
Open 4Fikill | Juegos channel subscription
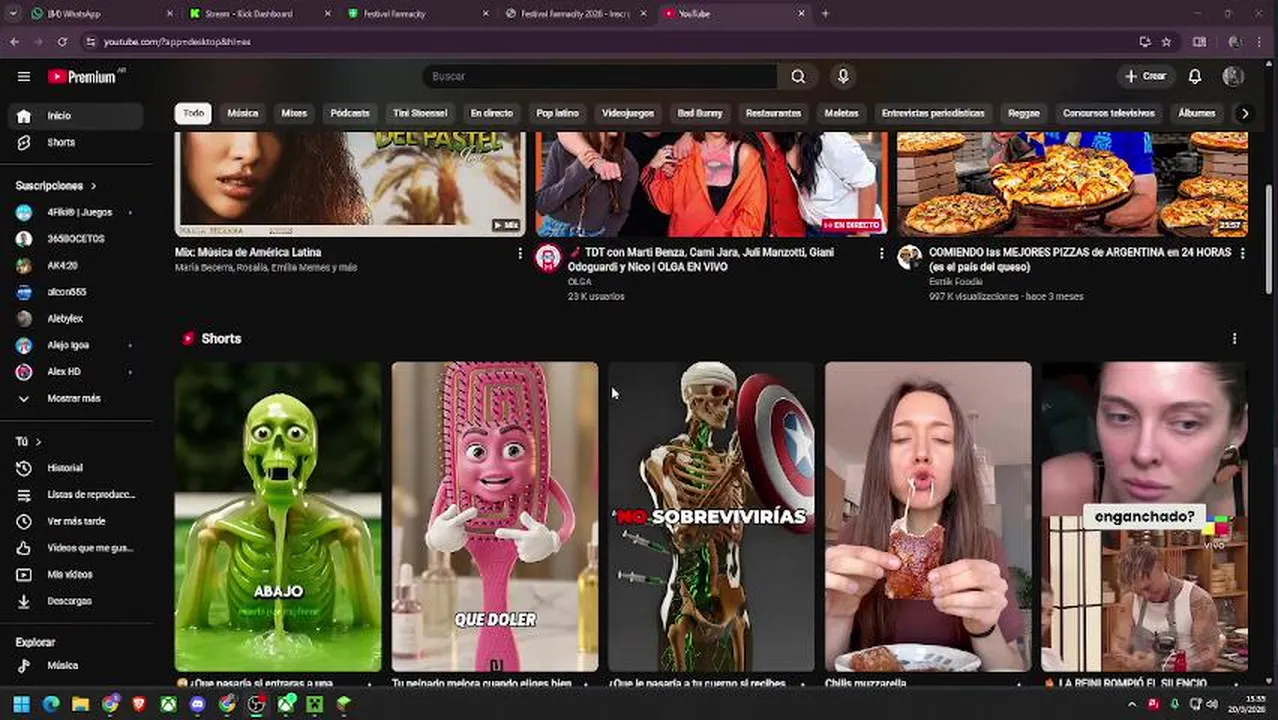pos(76,212)
